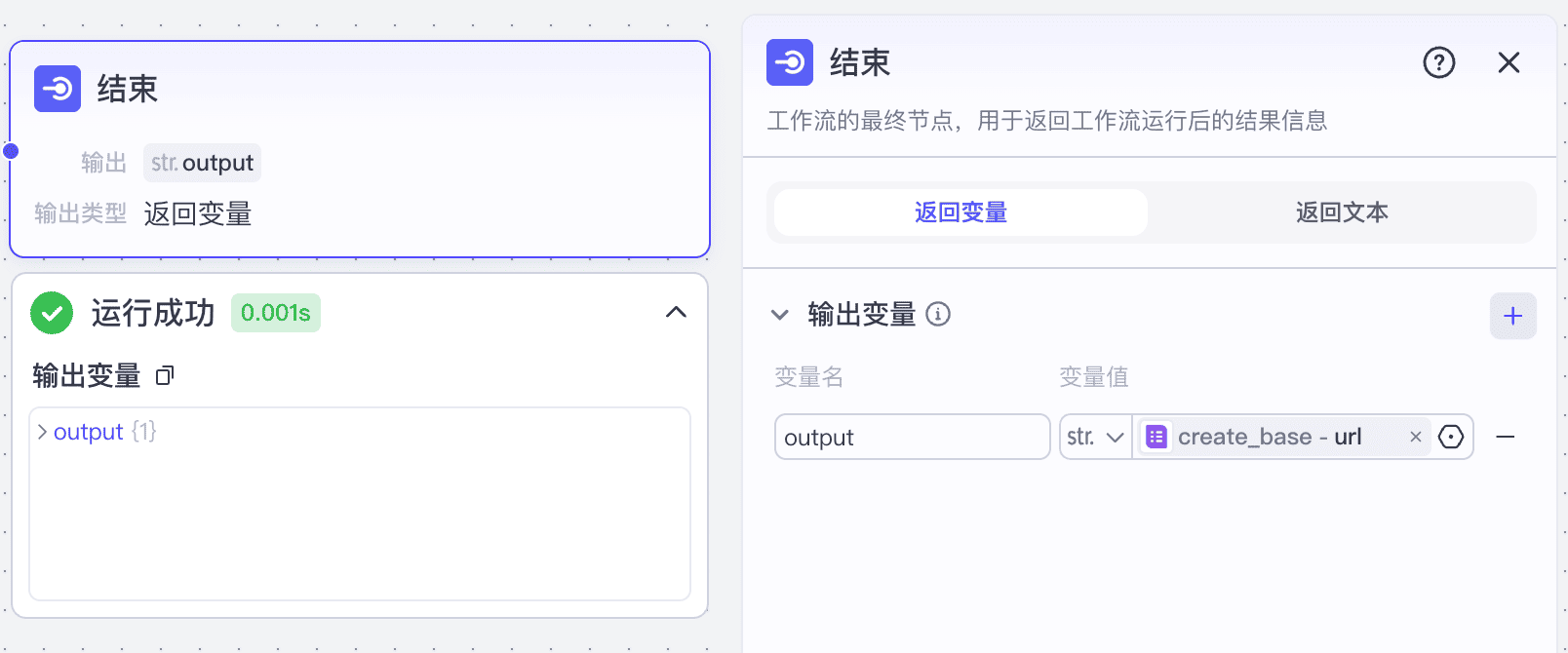This screenshot has width=1568, height=653.
Task: Expand the output tree item in 输出变量
Action: pyautogui.click(x=42, y=431)
